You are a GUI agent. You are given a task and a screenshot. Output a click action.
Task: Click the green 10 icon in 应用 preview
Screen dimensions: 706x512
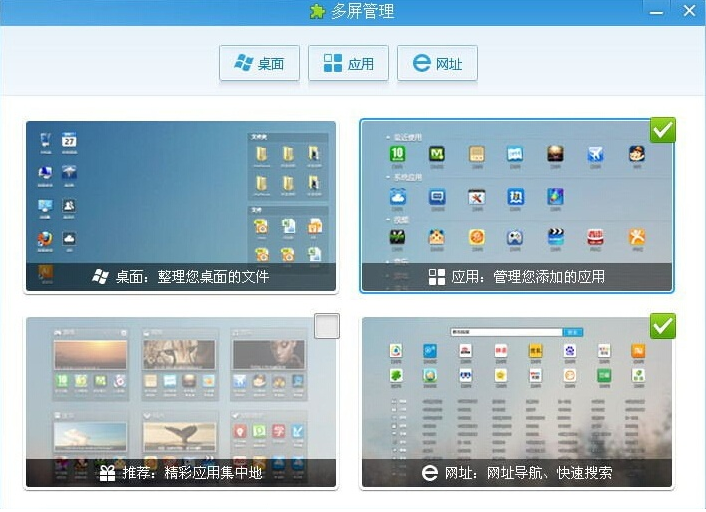(397, 154)
